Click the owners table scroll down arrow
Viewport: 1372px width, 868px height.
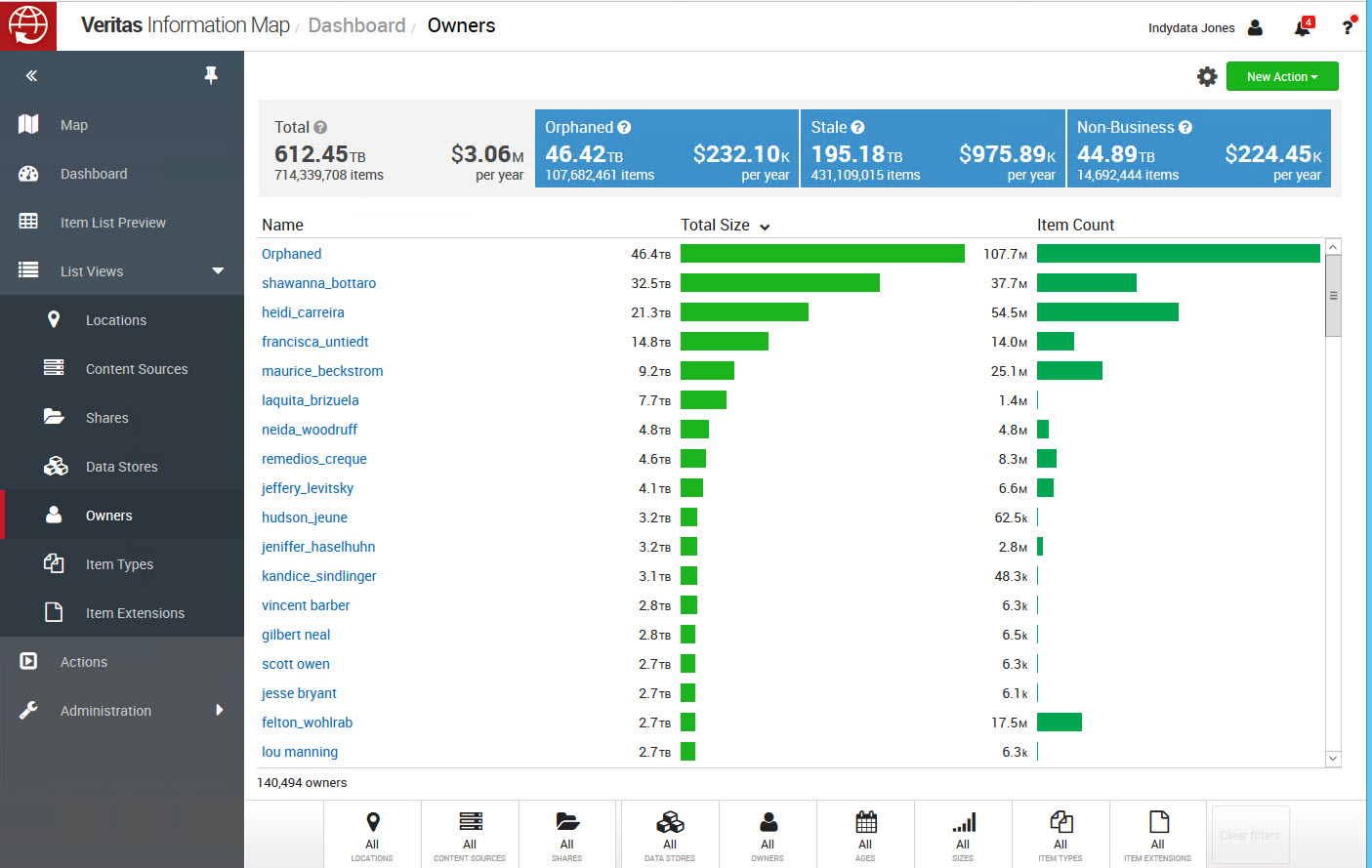pos(1333,759)
